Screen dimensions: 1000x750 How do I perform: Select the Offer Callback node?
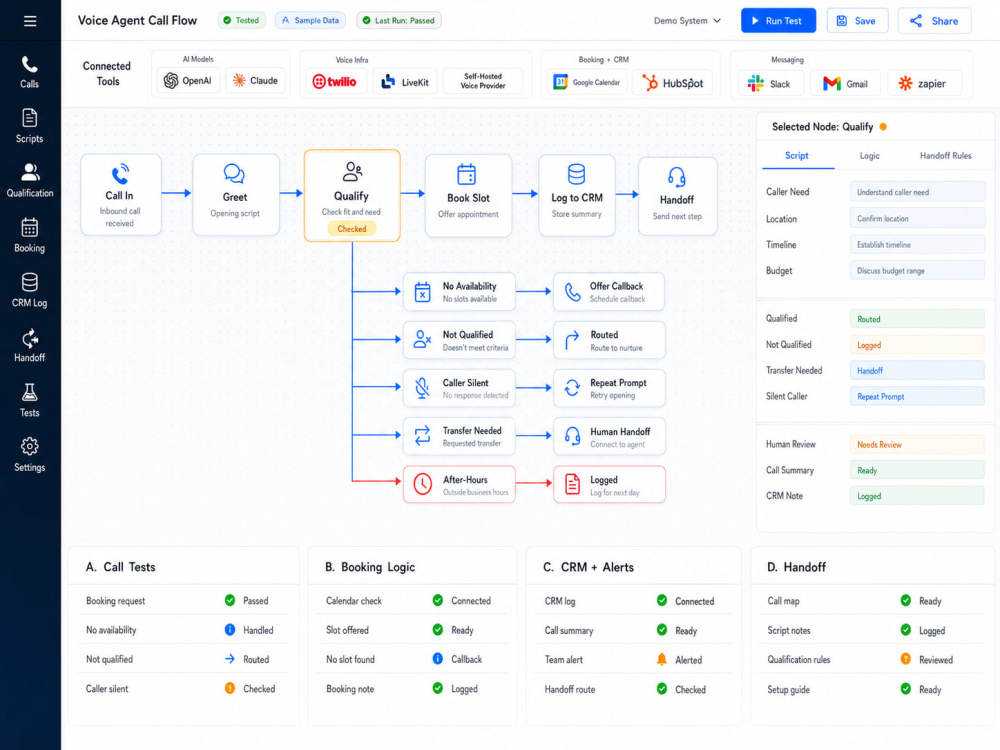pyautogui.click(x=608, y=291)
